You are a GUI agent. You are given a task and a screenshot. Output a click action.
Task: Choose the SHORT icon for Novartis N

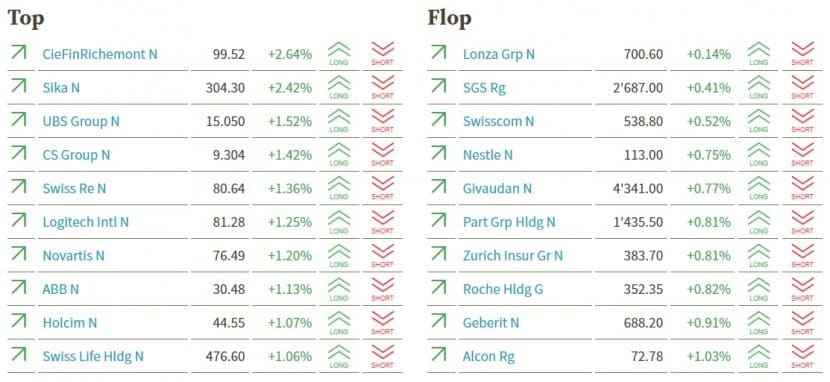383,256
